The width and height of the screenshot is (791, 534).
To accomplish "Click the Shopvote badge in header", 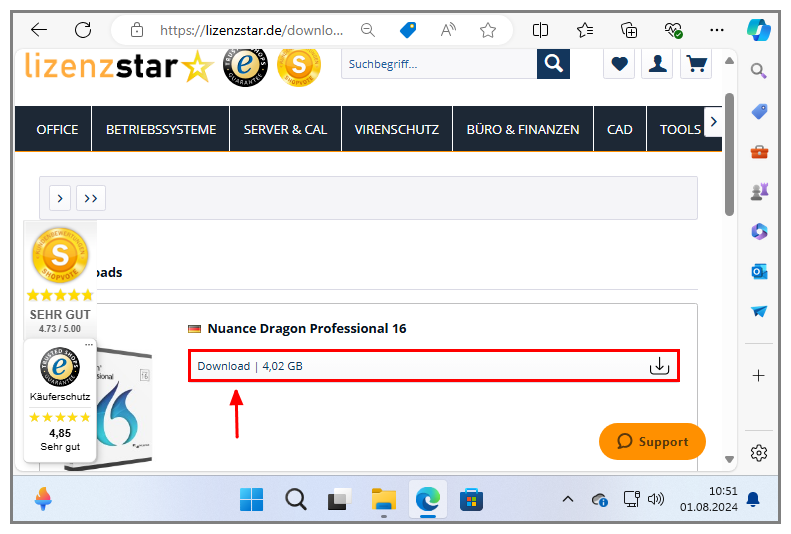I will coord(299,66).
